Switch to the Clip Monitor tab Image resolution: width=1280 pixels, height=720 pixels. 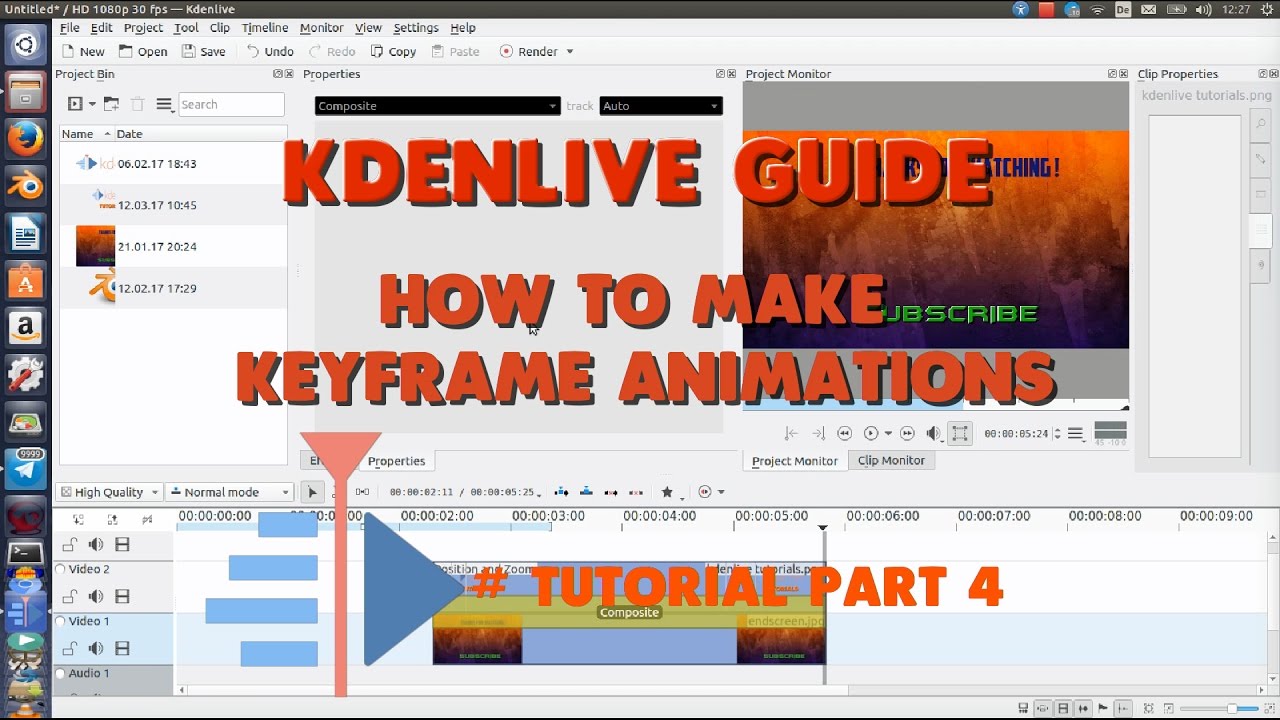891,461
